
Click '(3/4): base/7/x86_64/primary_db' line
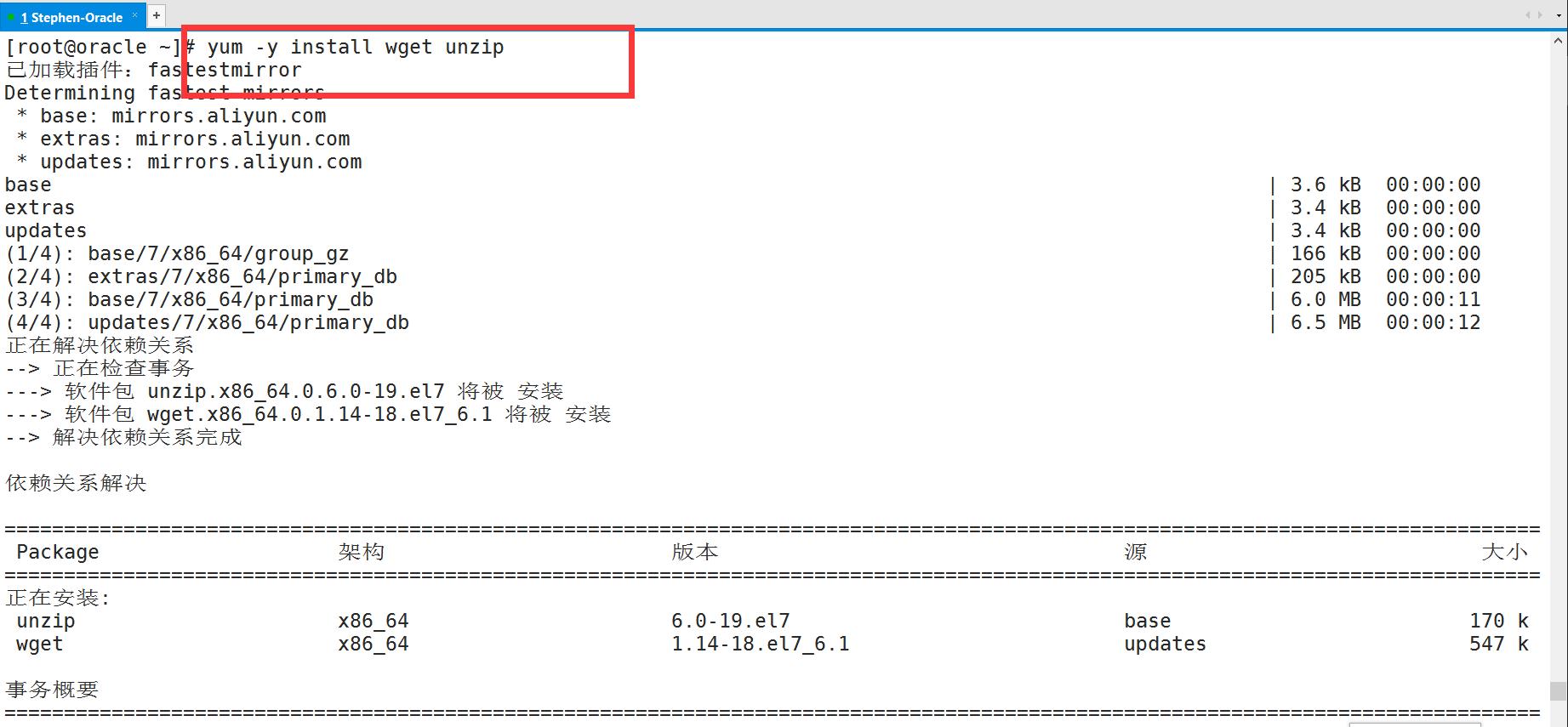189,299
